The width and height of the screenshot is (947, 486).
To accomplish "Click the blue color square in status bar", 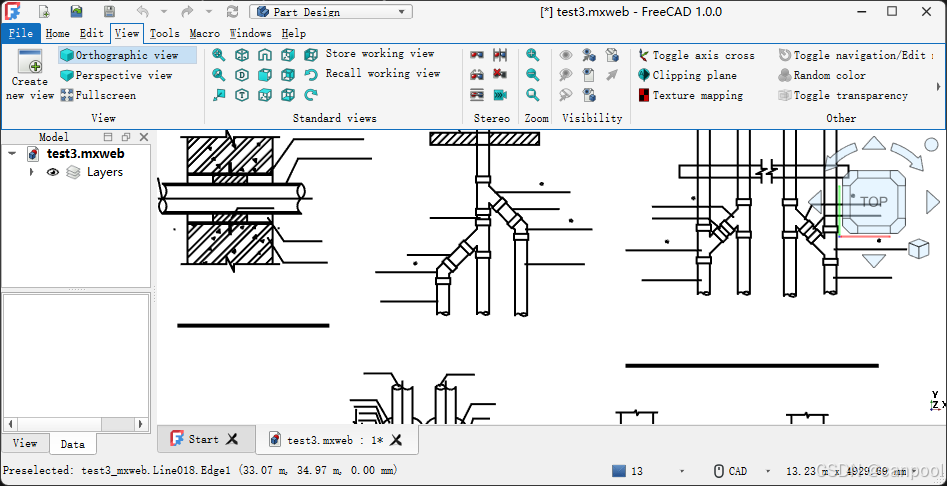I will (619, 472).
